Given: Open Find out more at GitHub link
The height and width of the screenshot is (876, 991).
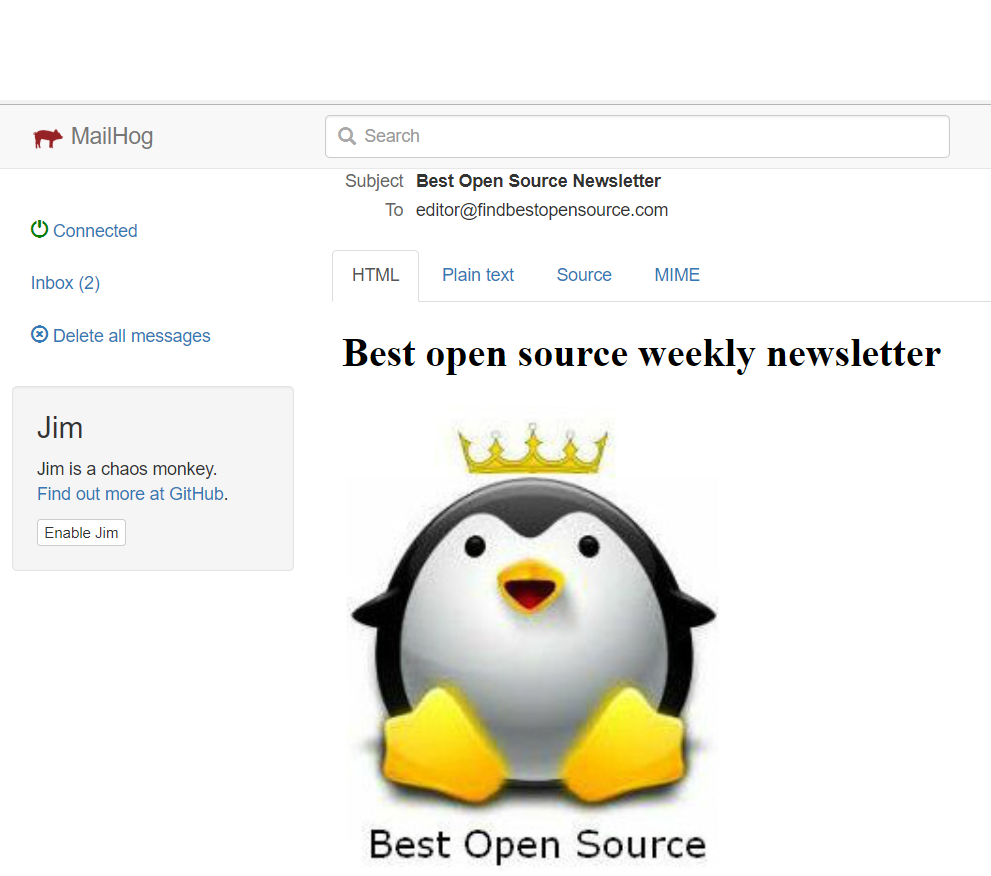Looking at the screenshot, I should coord(131,494).
